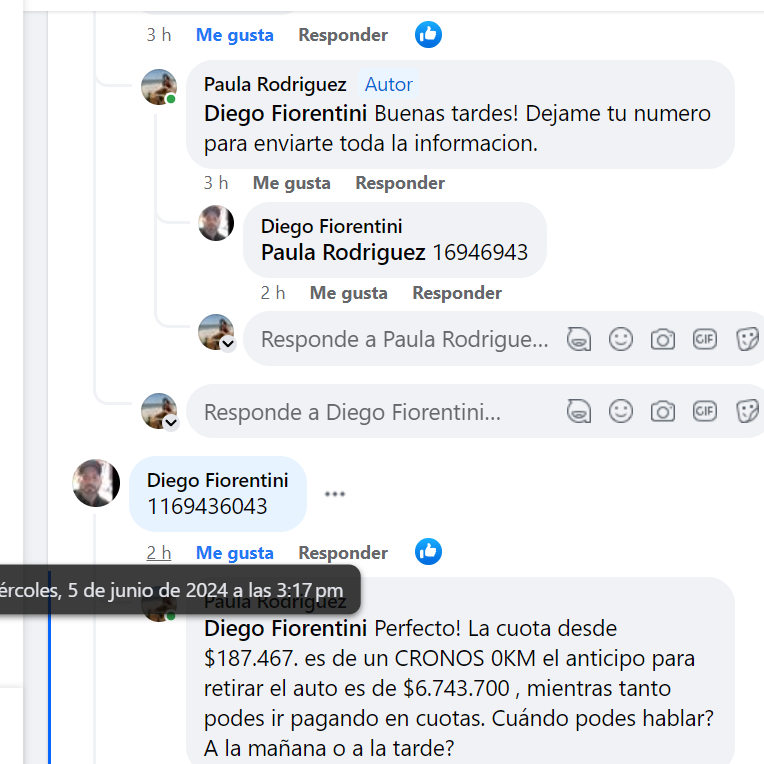Switch commenting identity in Paula reply box
The image size is (764, 764).
228,344
